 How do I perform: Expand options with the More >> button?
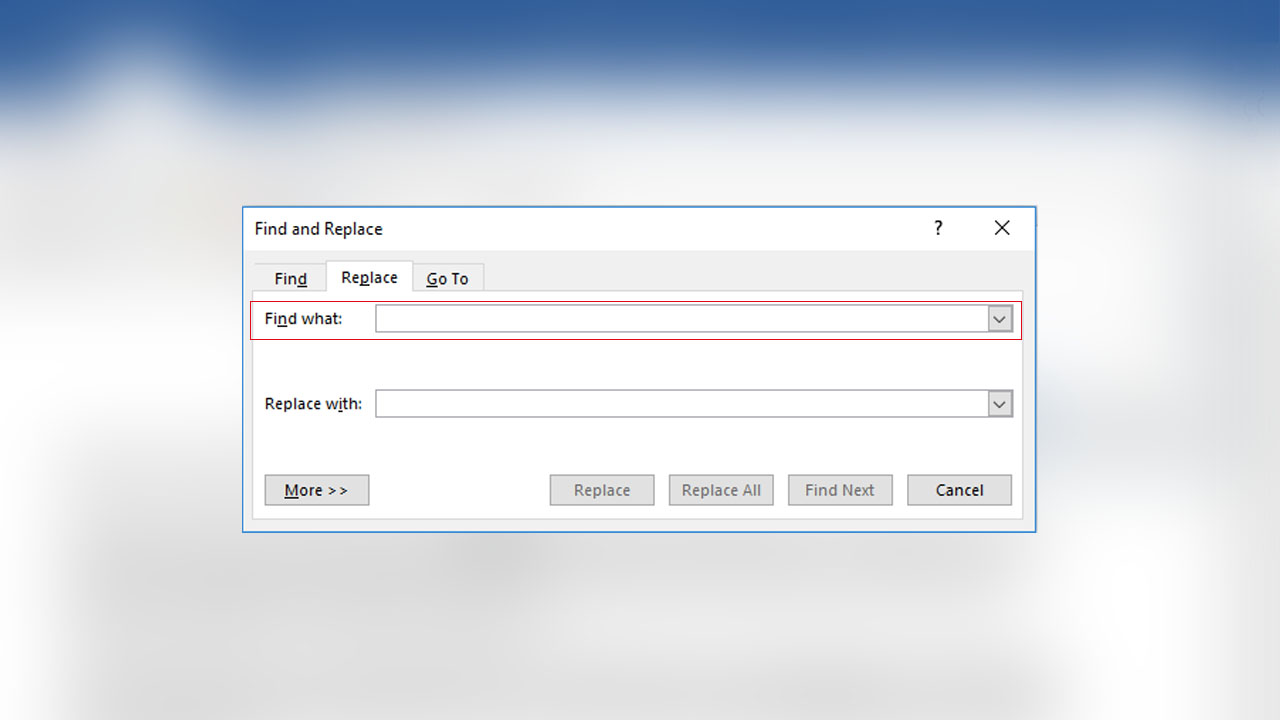click(x=316, y=490)
